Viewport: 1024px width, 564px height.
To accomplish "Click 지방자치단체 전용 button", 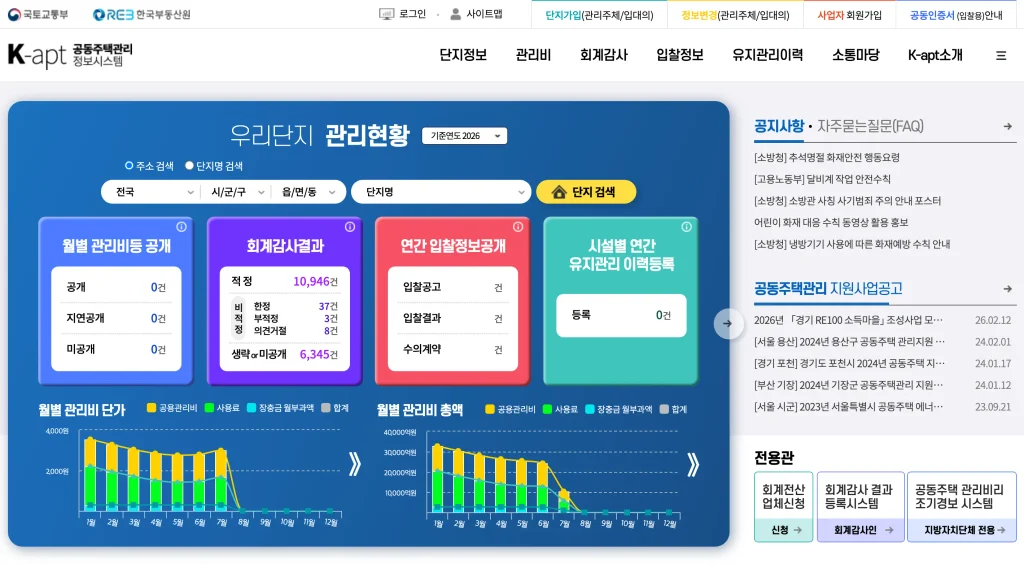I will (x=962, y=530).
